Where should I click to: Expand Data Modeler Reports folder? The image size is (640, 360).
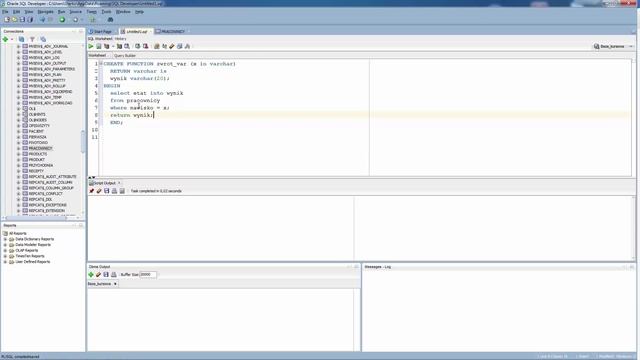click(x=5, y=245)
